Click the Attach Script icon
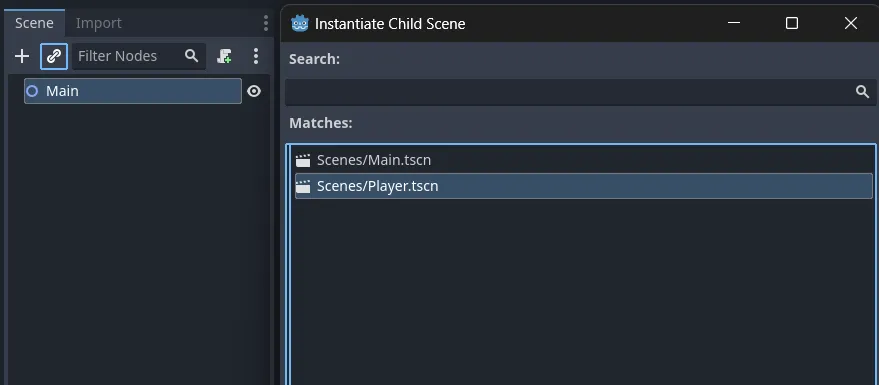 coord(224,56)
